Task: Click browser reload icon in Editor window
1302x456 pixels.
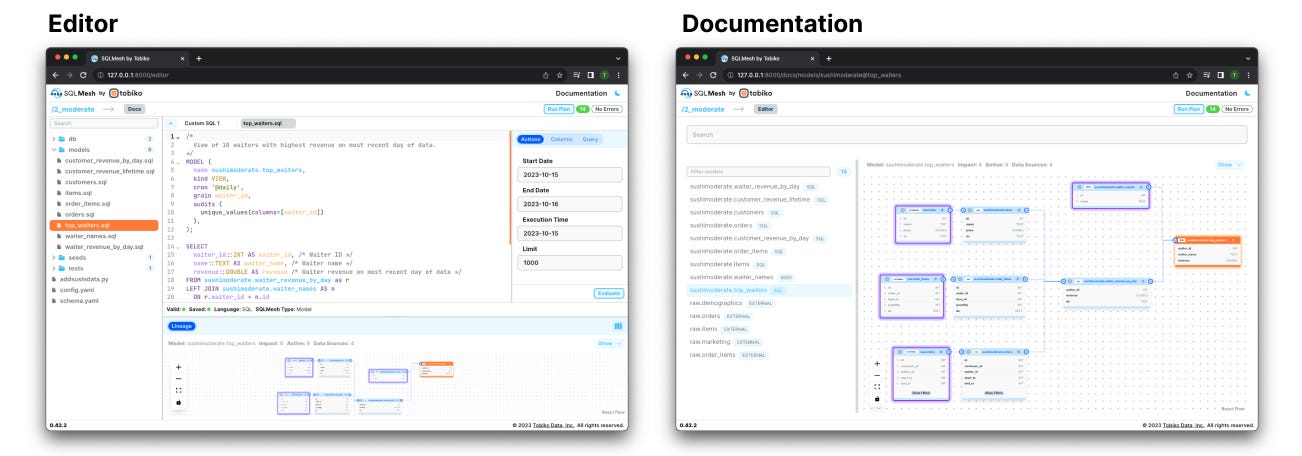Action: [81, 74]
